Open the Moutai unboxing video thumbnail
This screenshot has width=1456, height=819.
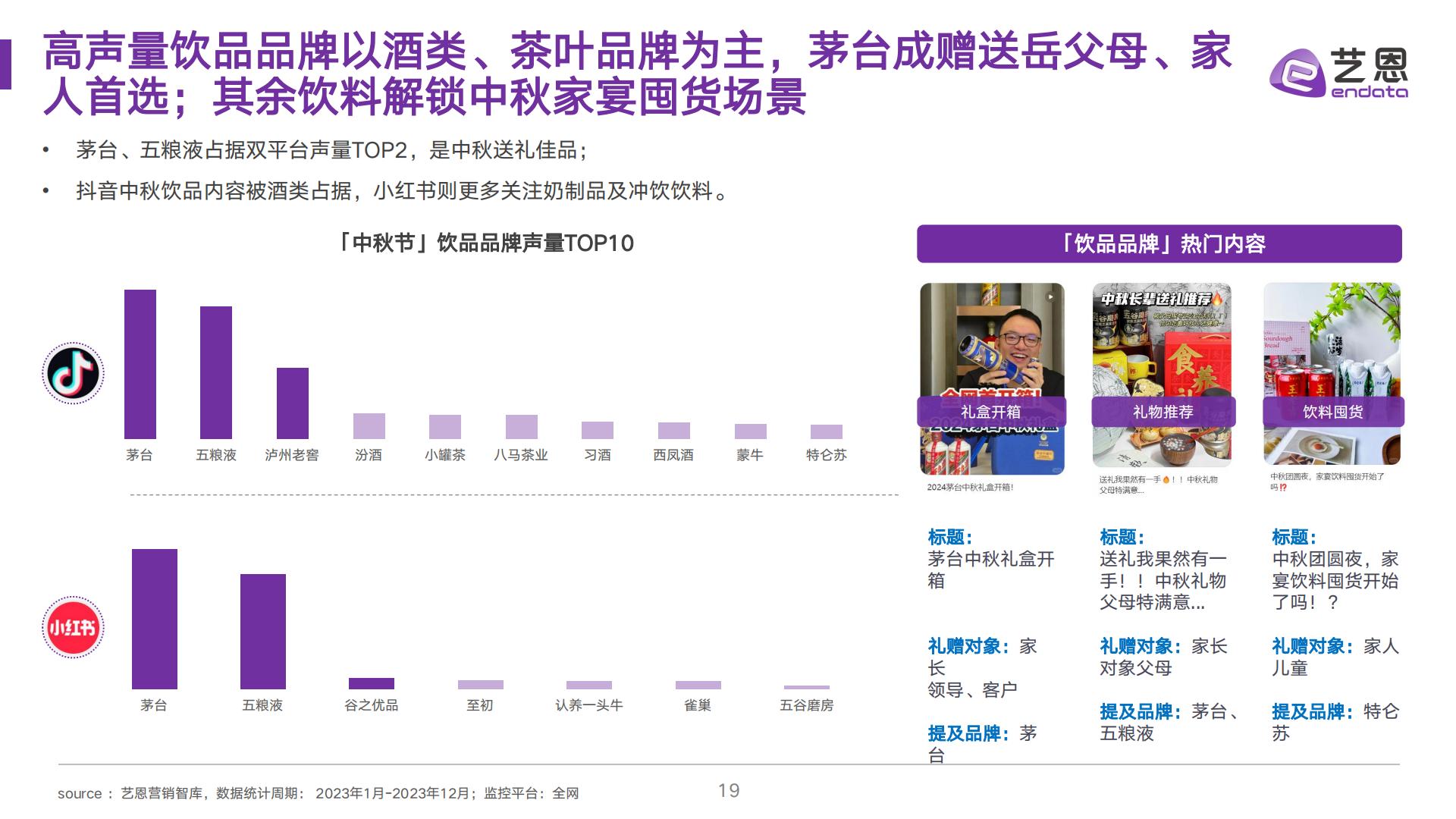tap(992, 379)
